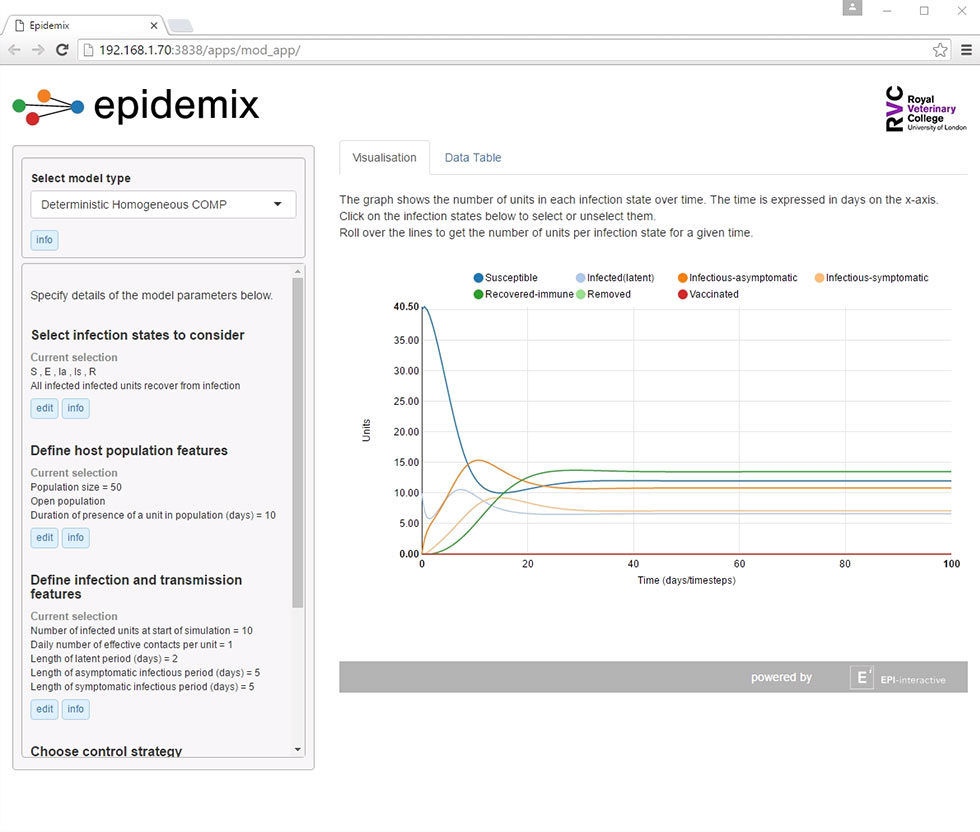This screenshot has width=980, height=832.
Task: Switch to the Data Table tab
Action: (473, 158)
